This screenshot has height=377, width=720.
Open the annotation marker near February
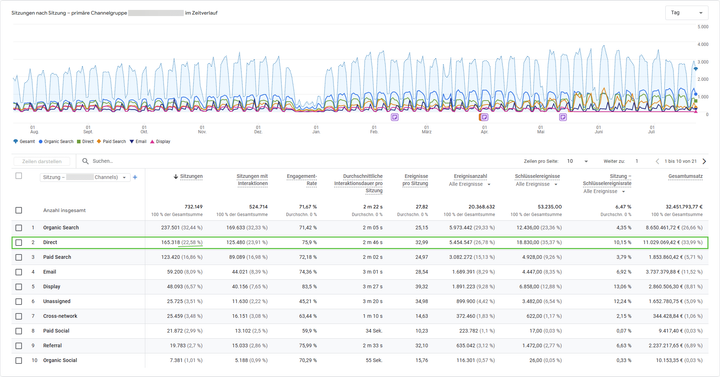coord(394,117)
